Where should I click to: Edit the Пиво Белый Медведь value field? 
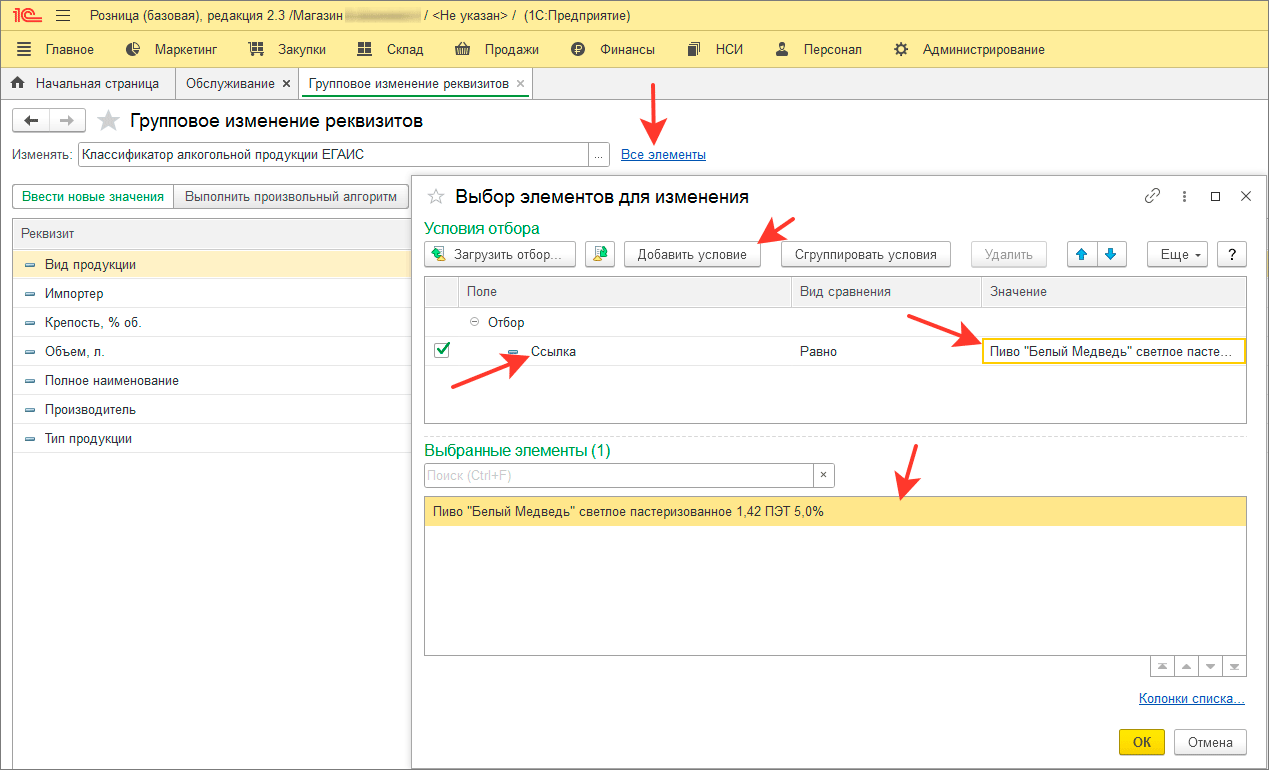(1114, 352)
